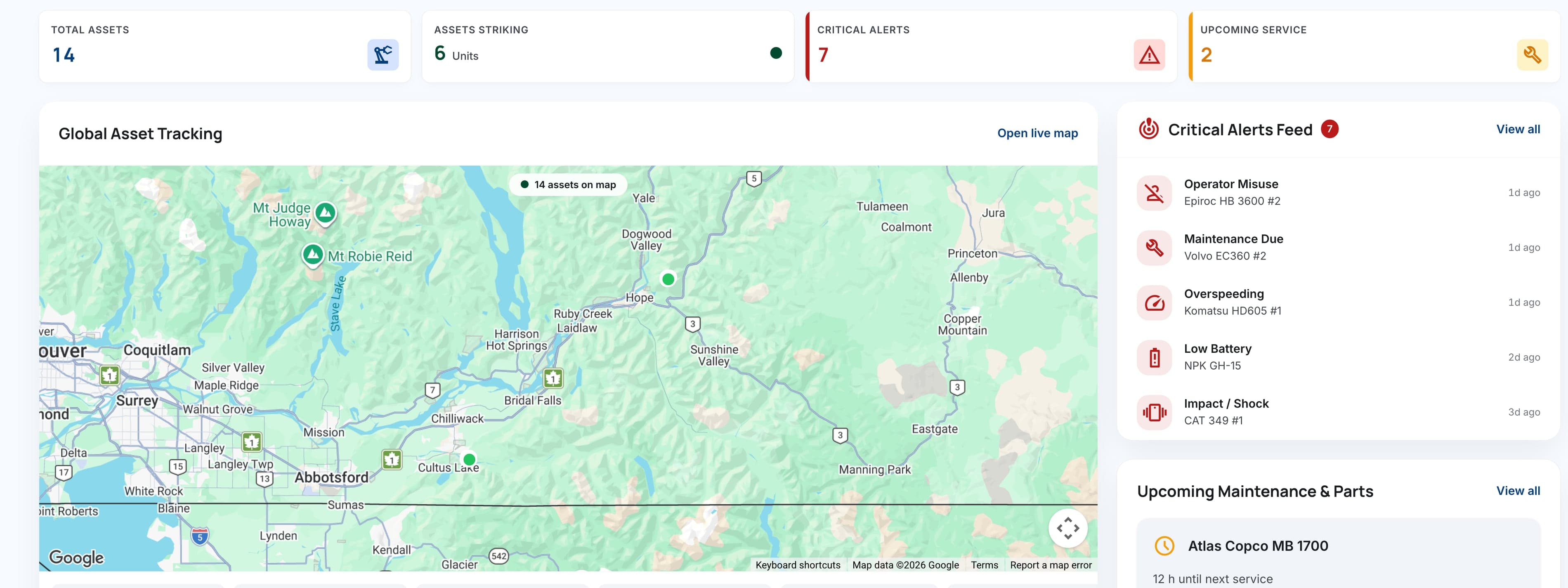
Task: Click the Terms link on the map
Action: coord(984,565)
